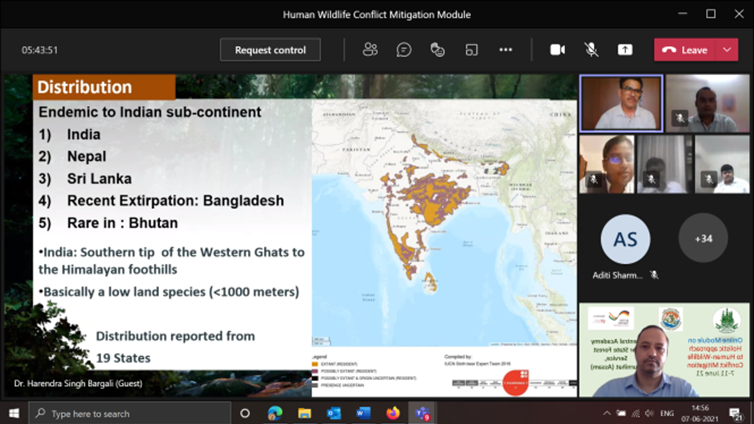
Task: Toggle the camera on or off
Action: (x=558, y=50)
